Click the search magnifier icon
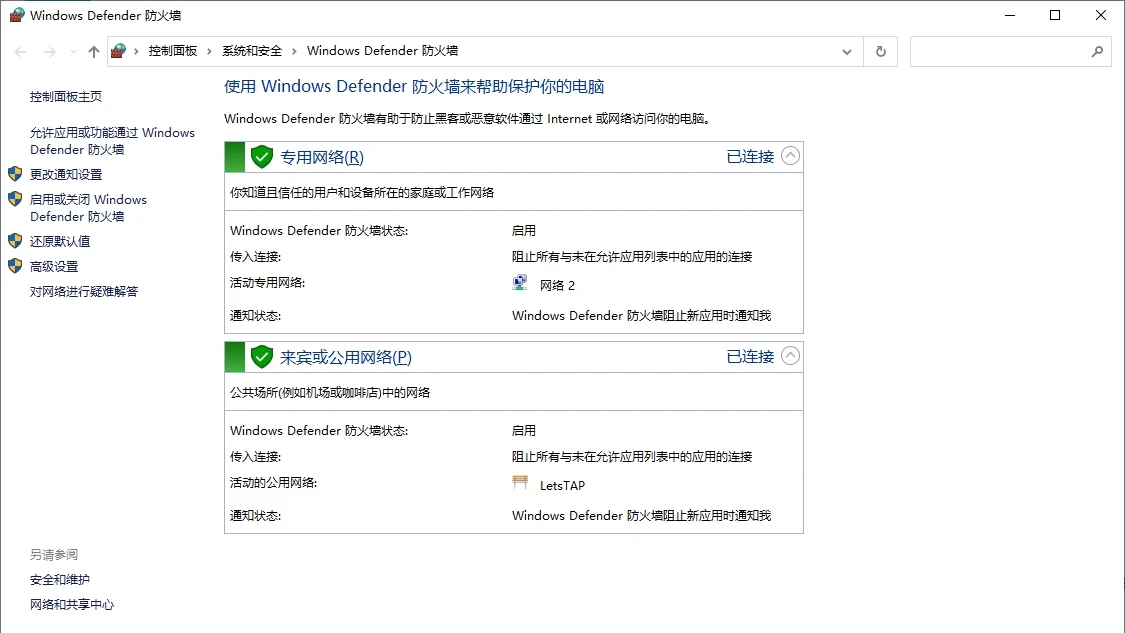The image size is (1125, 633). [1097, 51]
